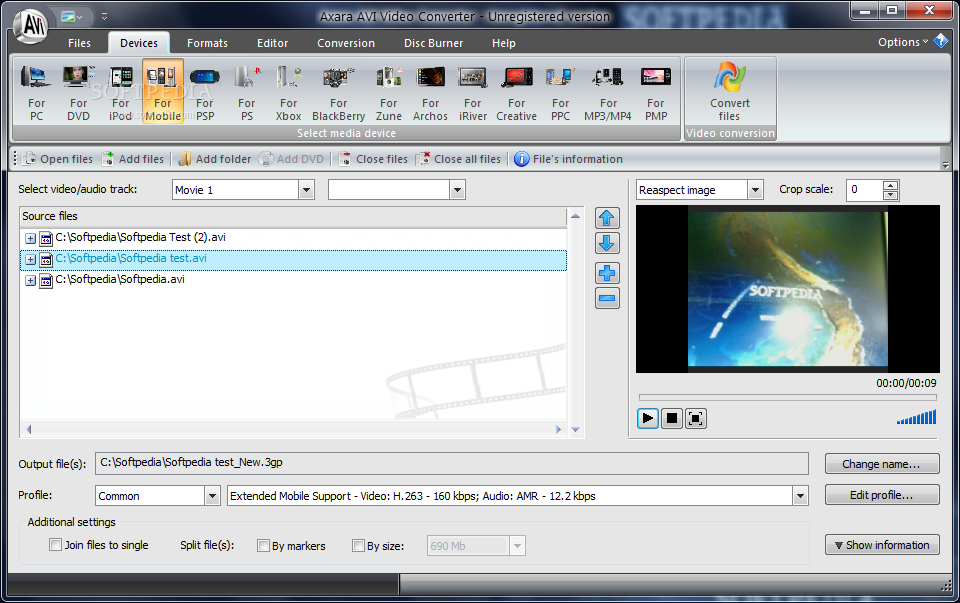Open the Editor tab
Viewport: 960px width, 603px height.
272,43
